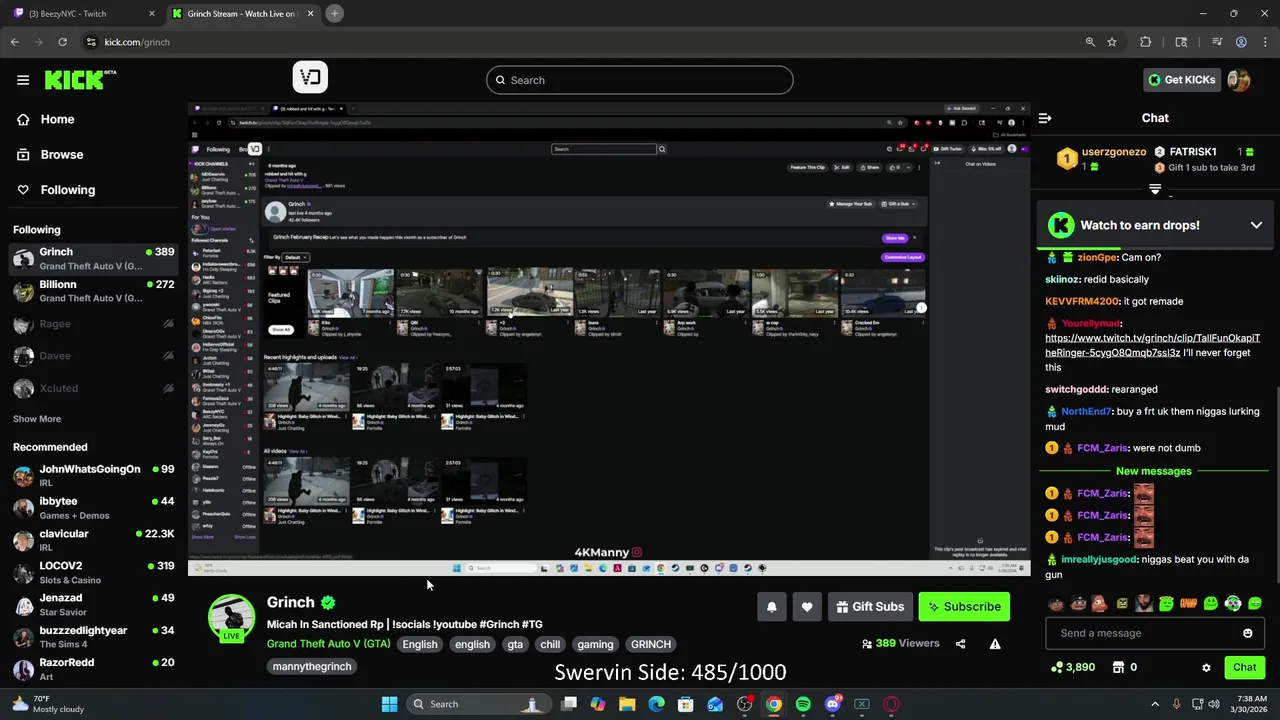
Task: Click the Gift Subs button
Action: [x=869, y=606]
